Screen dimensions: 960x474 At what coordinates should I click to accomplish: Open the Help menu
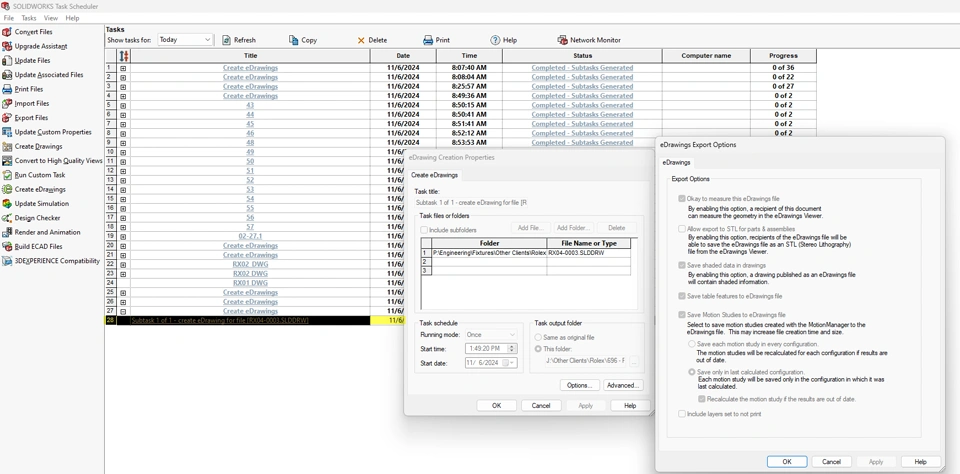[x=72, y=18]
